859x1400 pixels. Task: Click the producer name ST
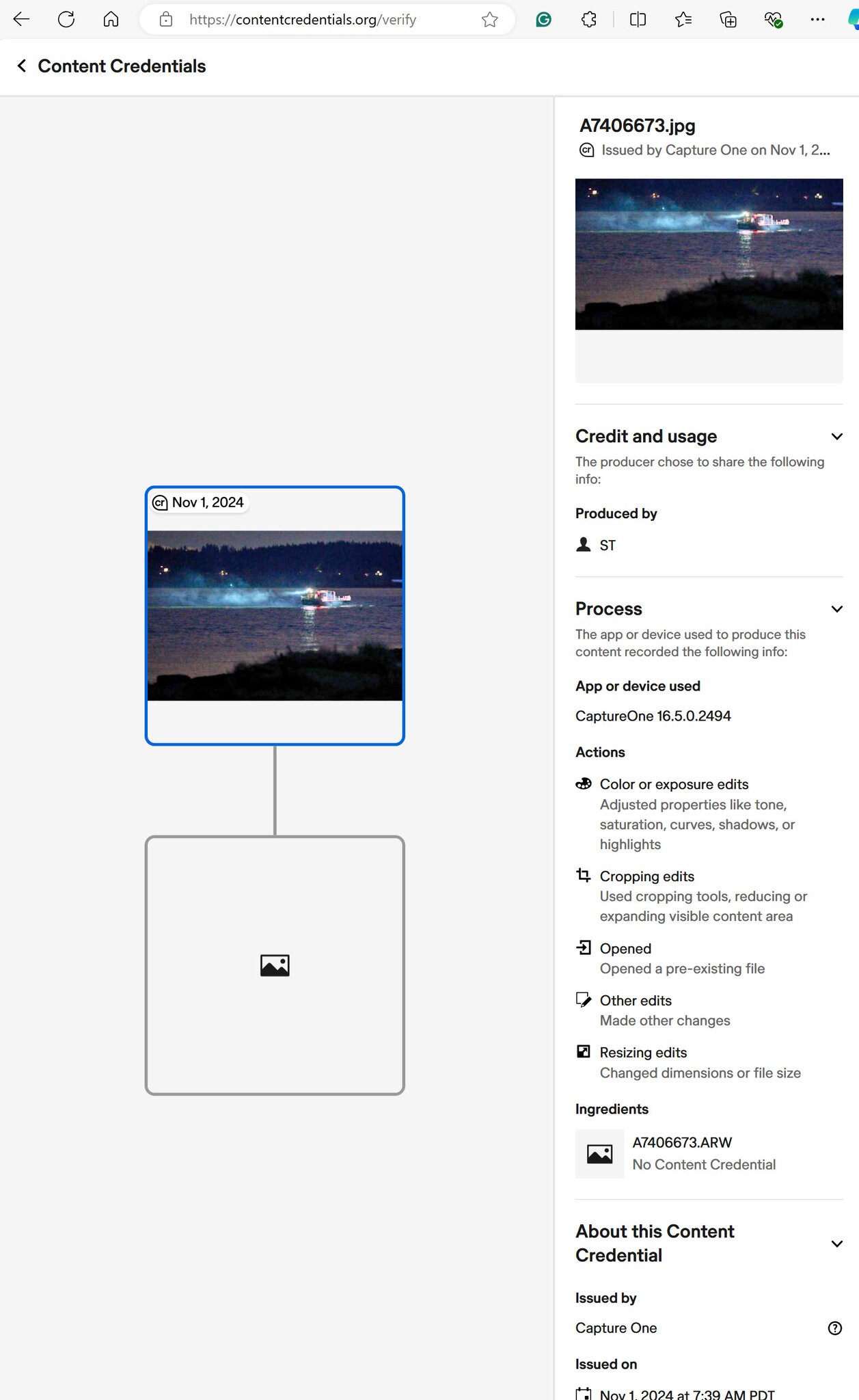[608, 546]
